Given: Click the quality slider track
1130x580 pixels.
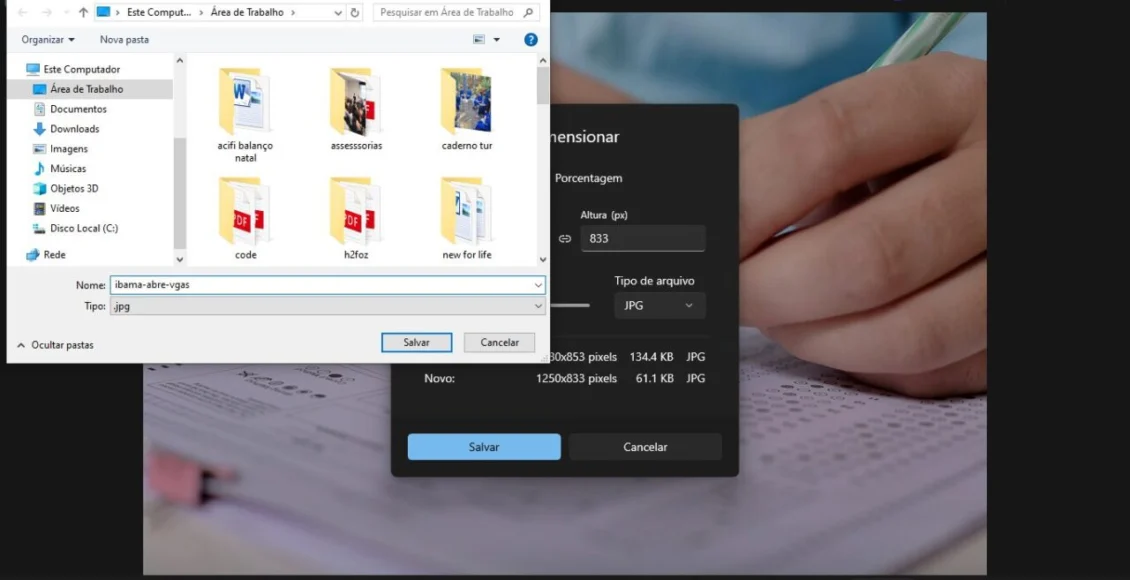Looking at the screenshot, I should (570, 306).
